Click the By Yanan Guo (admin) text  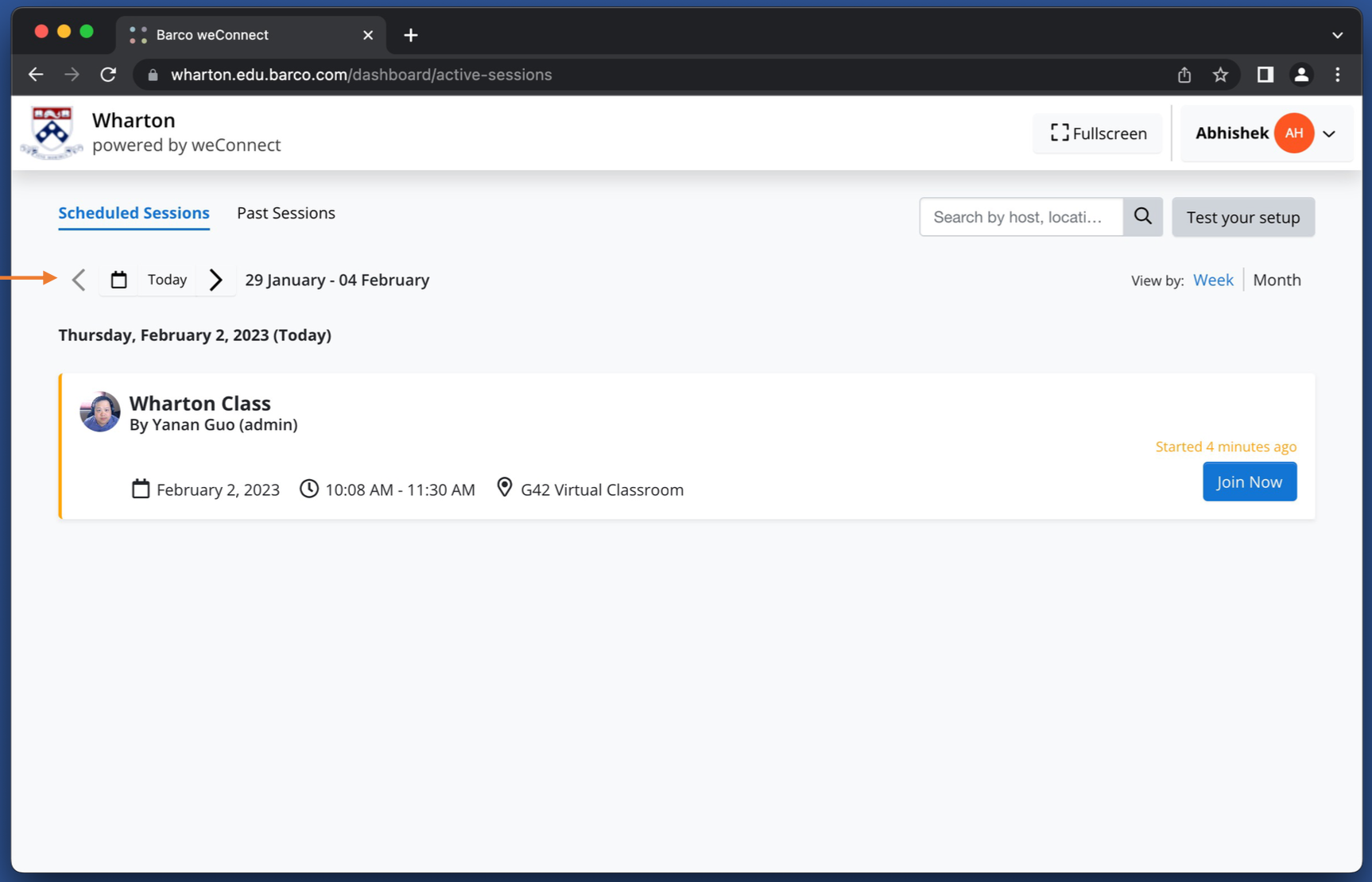[x=214, y=424]
